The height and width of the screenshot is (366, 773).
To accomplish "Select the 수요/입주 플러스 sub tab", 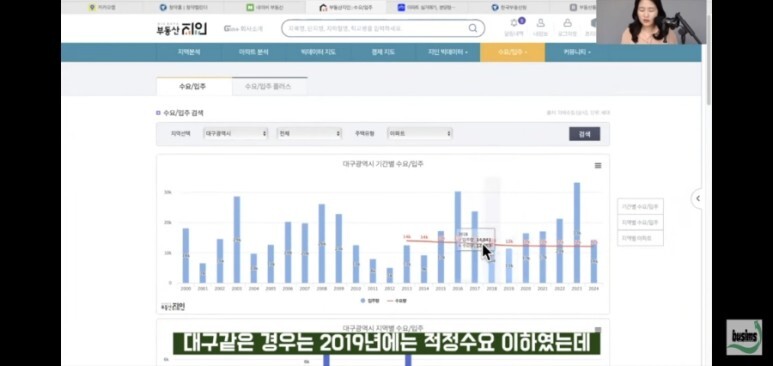I will (x=269, y=86).
